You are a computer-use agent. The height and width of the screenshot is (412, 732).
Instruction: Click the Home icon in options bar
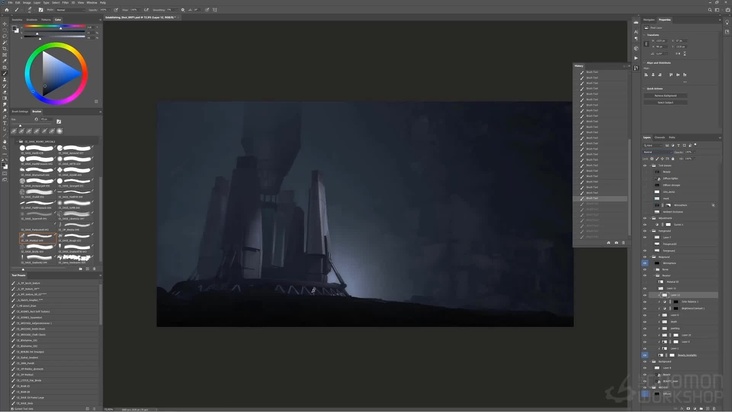[6, 10]
